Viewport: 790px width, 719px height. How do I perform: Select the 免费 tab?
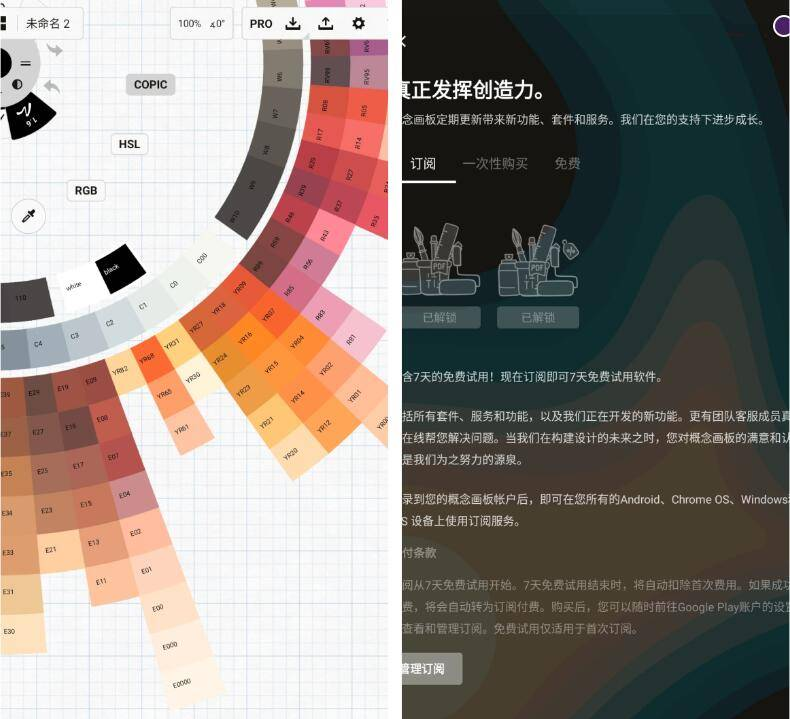click(x=567, y=164)
